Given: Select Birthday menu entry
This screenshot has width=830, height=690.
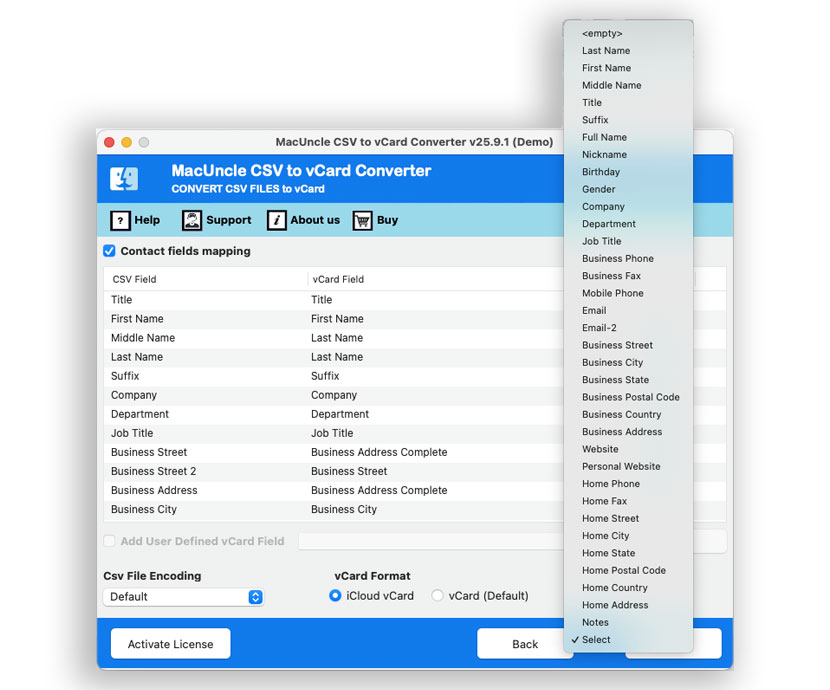Looking at the screenshot, I should coord(628,172).
